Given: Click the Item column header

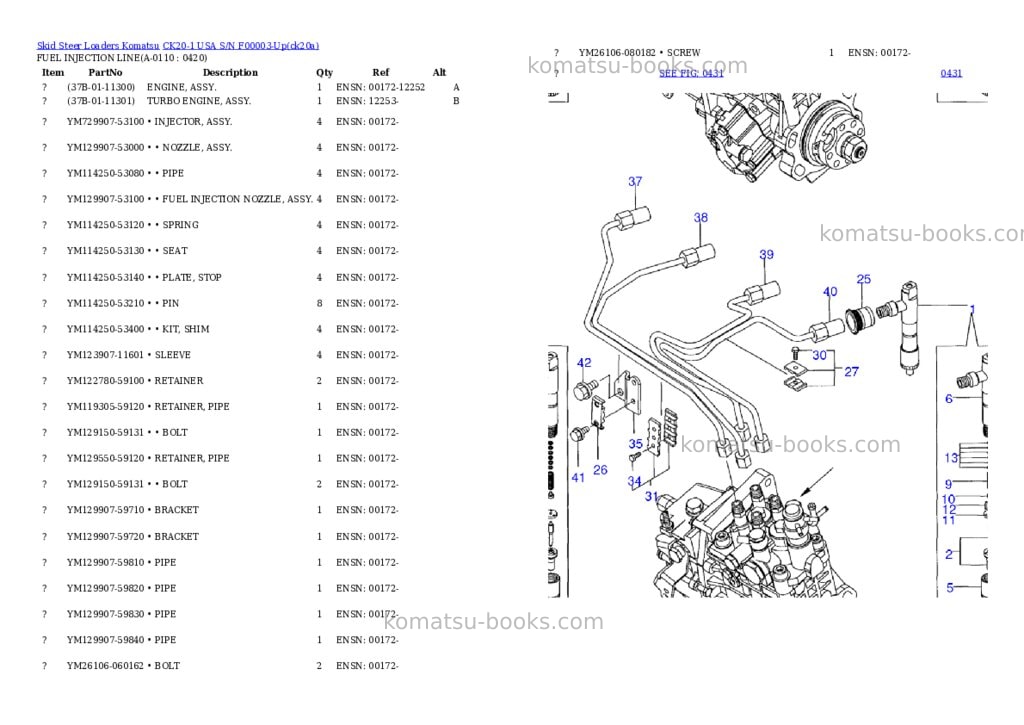Looking at the screenshot, I should [53, 72].
